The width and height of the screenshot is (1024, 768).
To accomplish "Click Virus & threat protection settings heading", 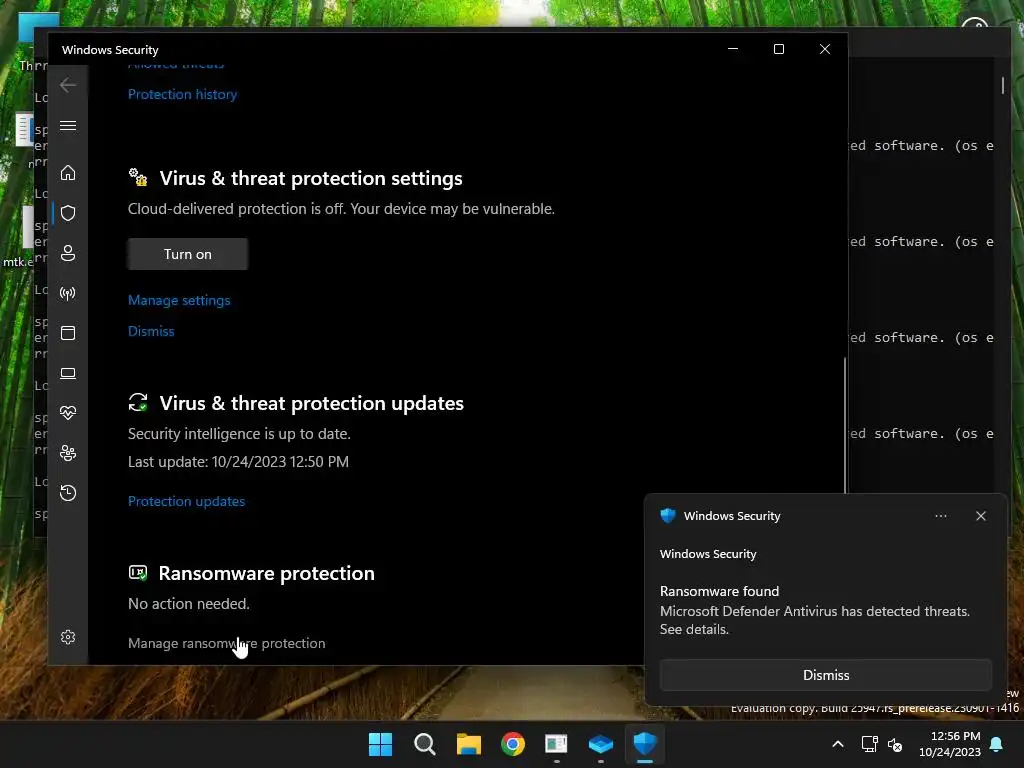I will pyautogui.click(x=311, y=178).
